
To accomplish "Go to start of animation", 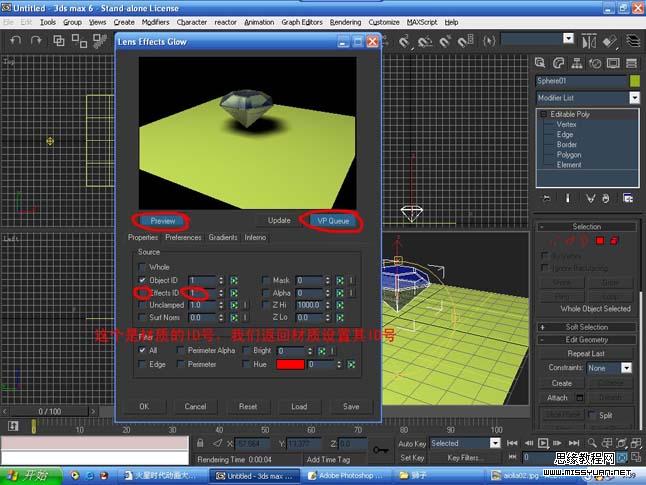I will tap(512, 443).
